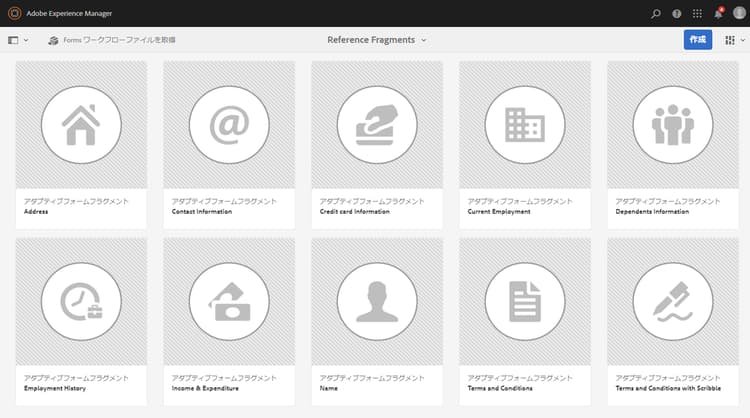Image resolution: width=750 pixels, height=418 pixels.
Task: Expand the rail selector chevron
Action: coord(26,40)
